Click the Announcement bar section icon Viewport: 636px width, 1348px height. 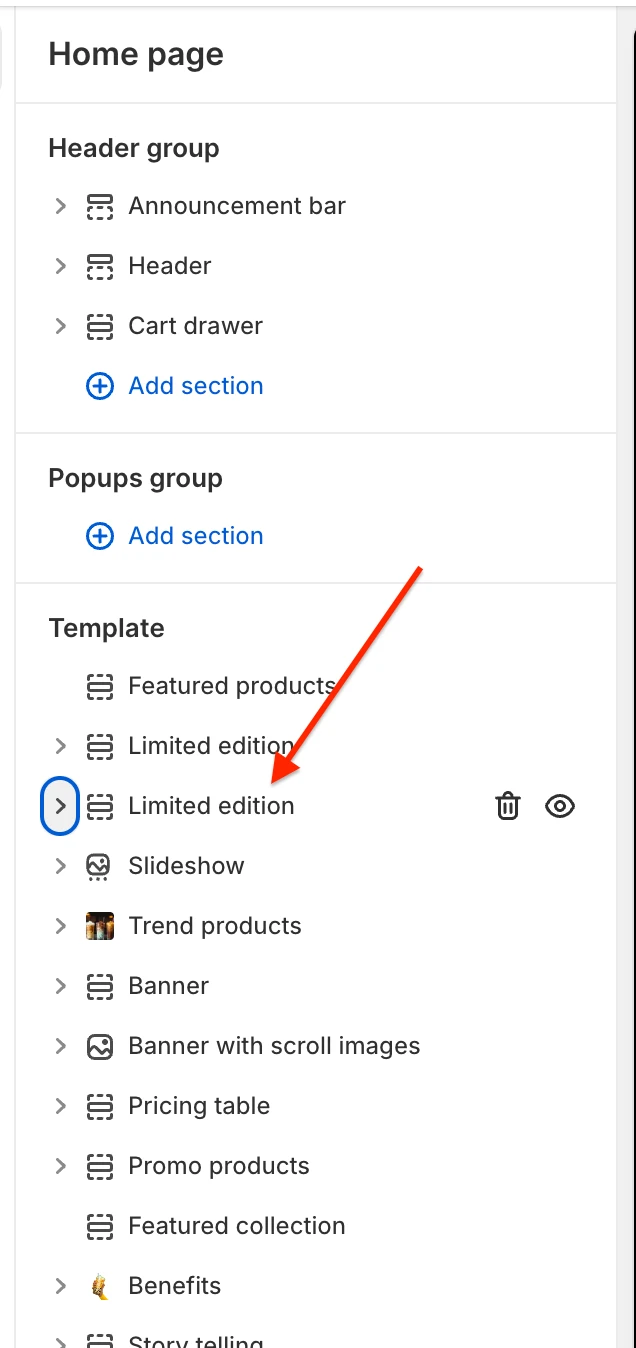99,206
